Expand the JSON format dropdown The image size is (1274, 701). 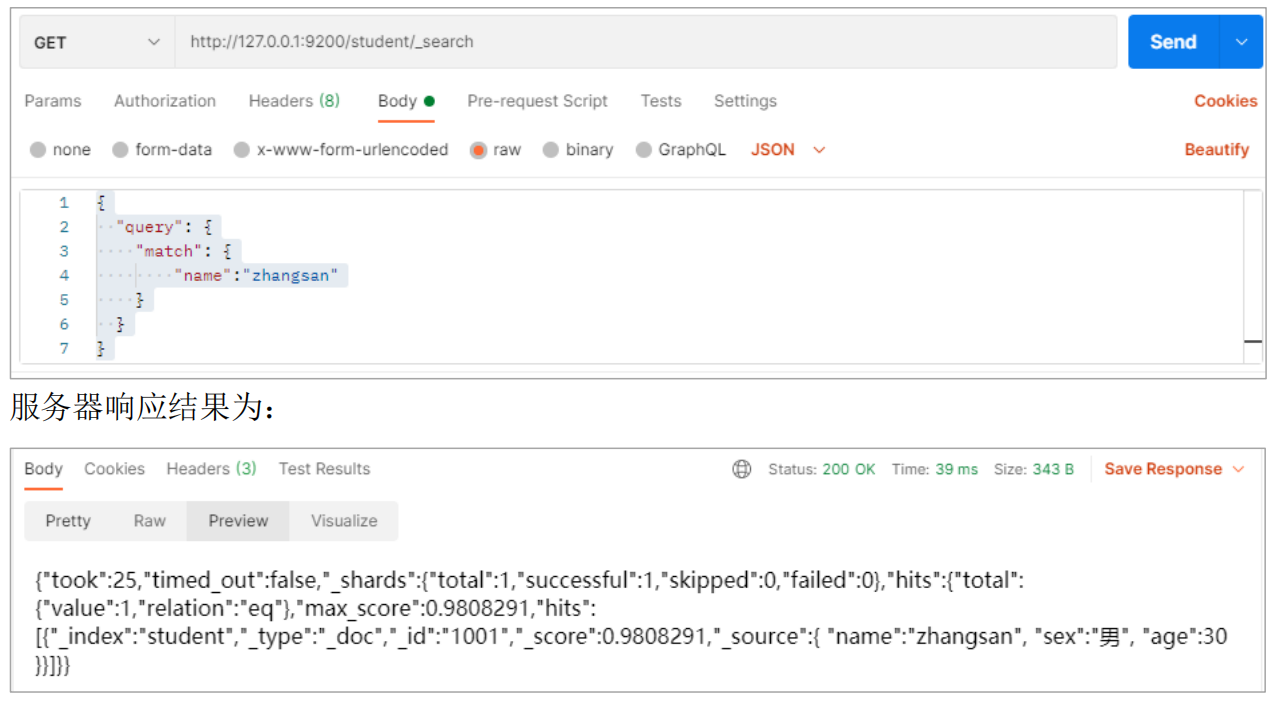(x=788, y=150)
